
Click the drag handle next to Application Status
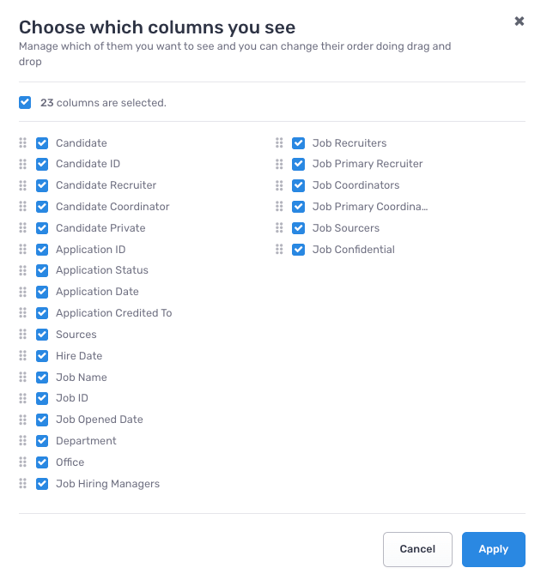click(x=23, y=270)
